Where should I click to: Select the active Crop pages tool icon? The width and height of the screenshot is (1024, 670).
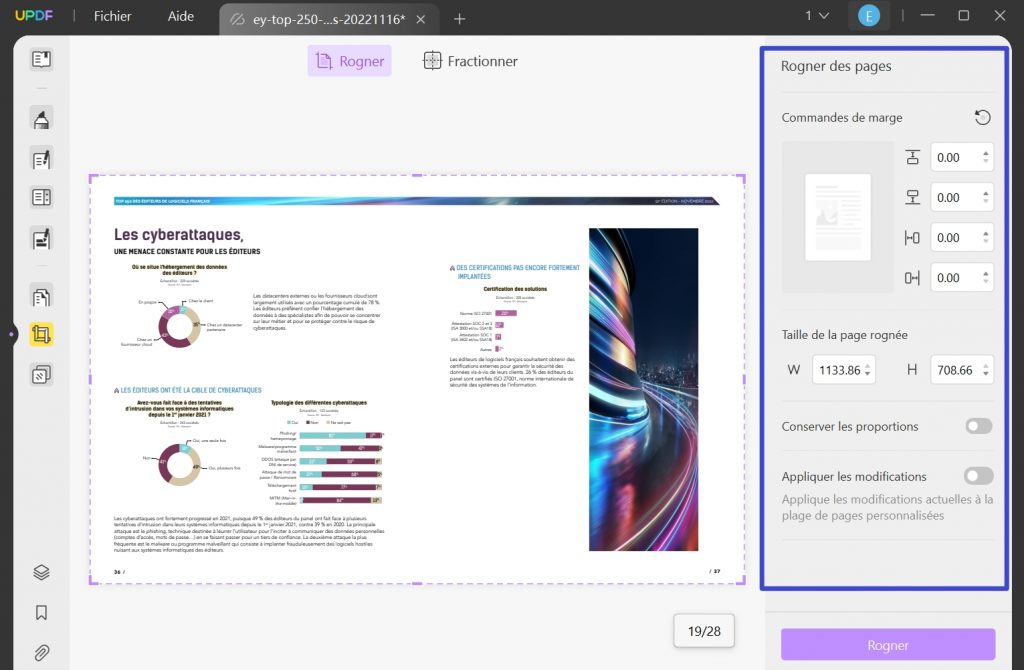coord(41,335)
